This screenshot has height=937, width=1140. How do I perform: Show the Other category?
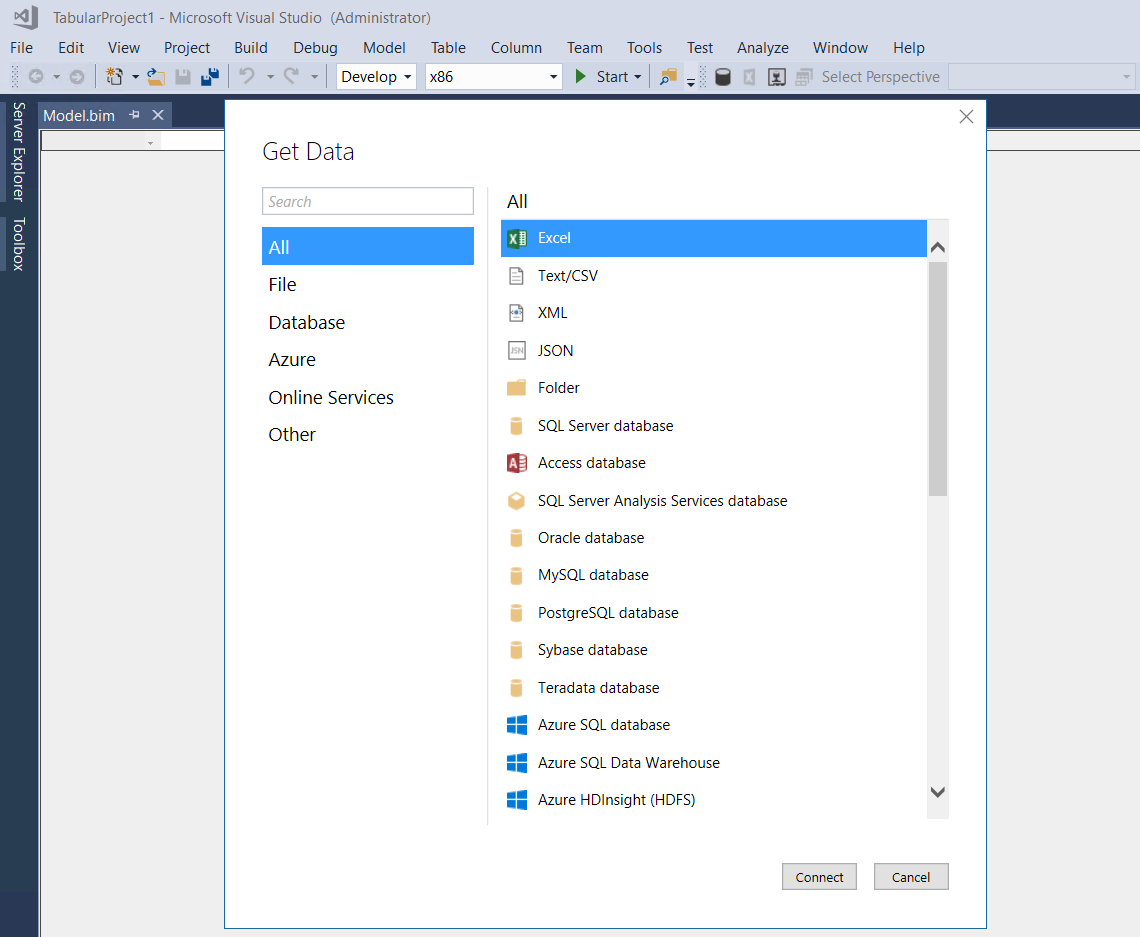click(368, 434)
